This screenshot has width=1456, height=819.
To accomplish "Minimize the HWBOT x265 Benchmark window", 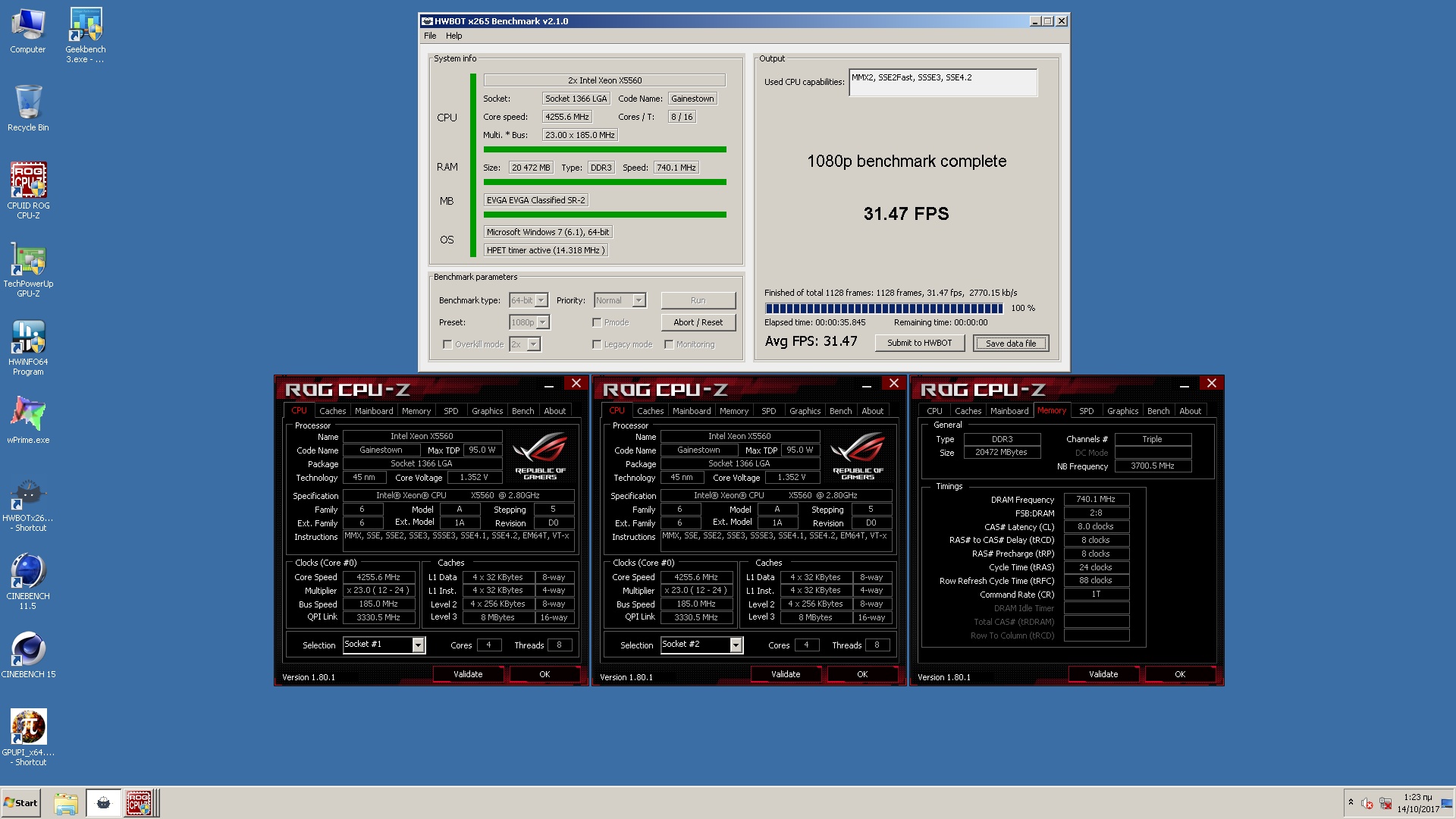I will point(1035,21).
